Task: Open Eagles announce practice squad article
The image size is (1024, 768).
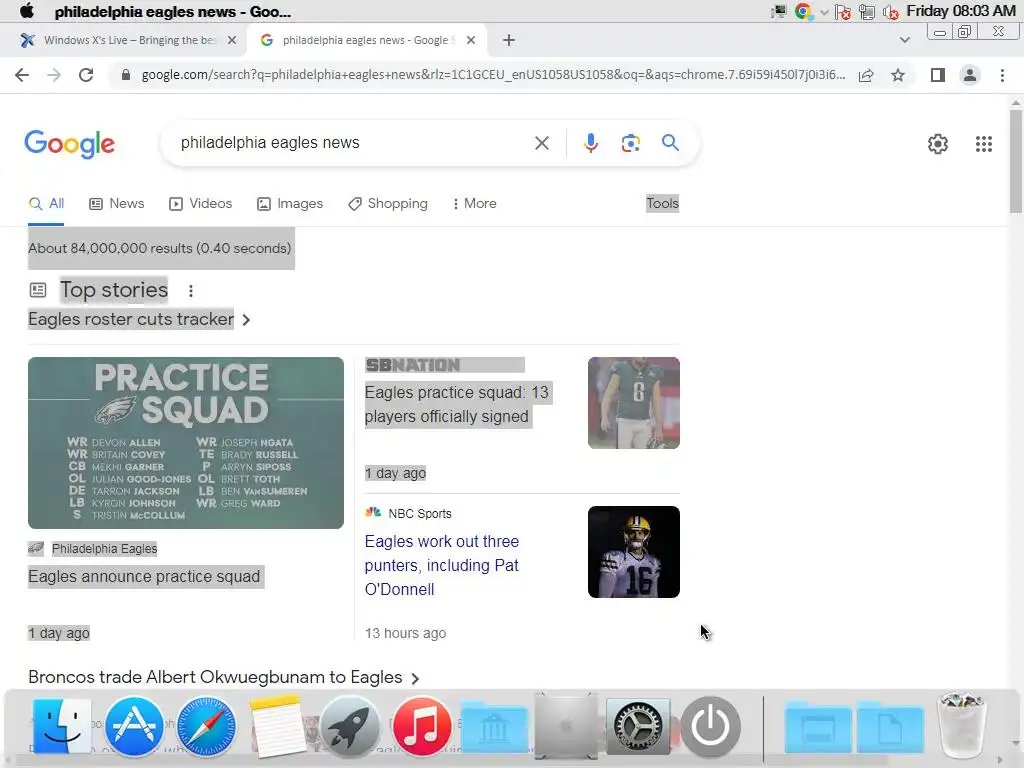Action: (x=144, y=577)
